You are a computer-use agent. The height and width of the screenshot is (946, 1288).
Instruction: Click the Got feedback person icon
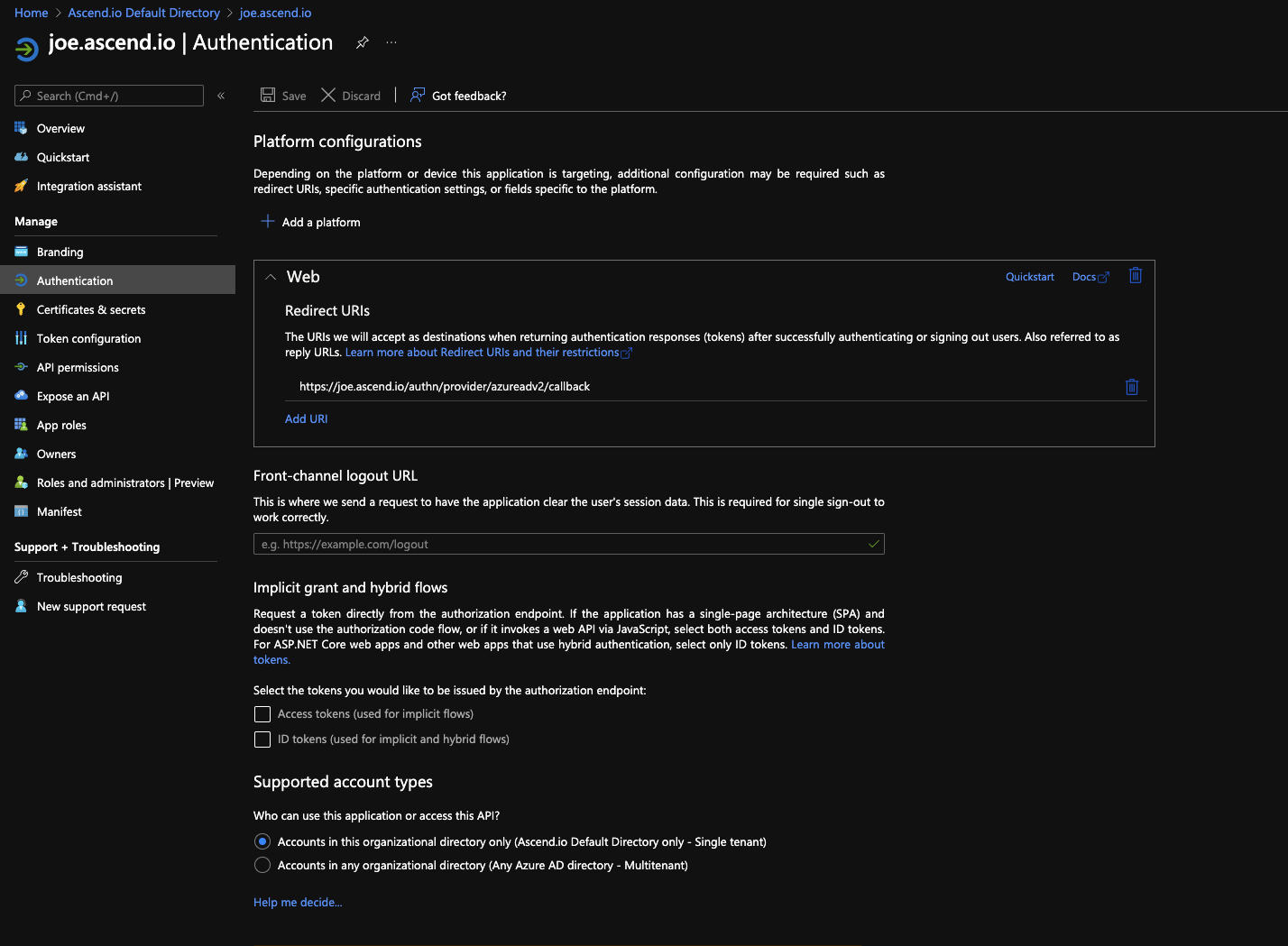[418, 95]
